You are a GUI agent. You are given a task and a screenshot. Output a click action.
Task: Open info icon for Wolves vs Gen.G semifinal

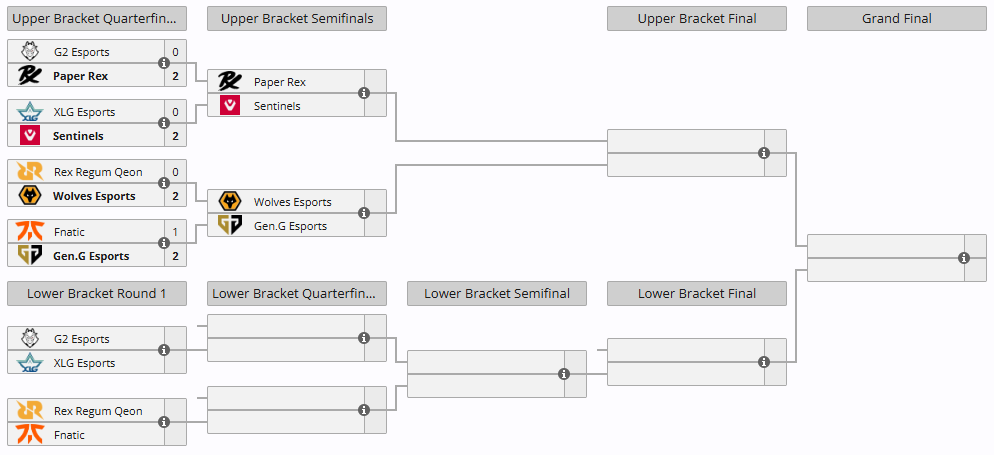(364, 213)
